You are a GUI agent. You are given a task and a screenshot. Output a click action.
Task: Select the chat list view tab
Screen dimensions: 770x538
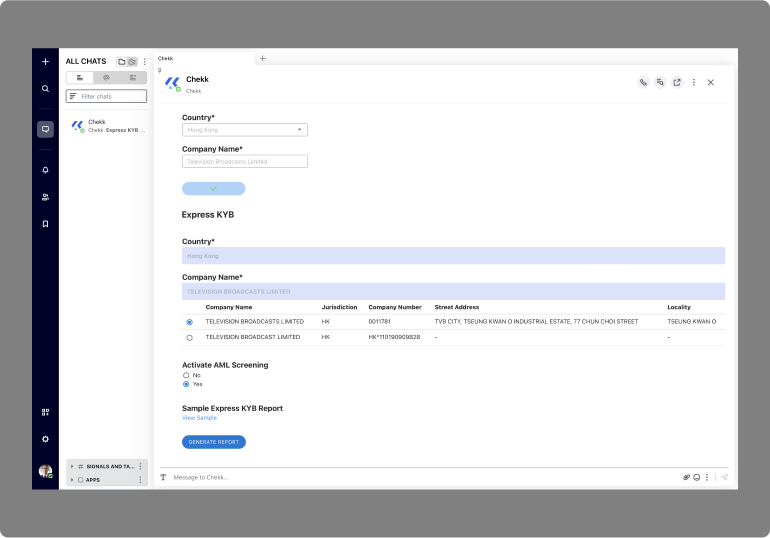point(80,78)
